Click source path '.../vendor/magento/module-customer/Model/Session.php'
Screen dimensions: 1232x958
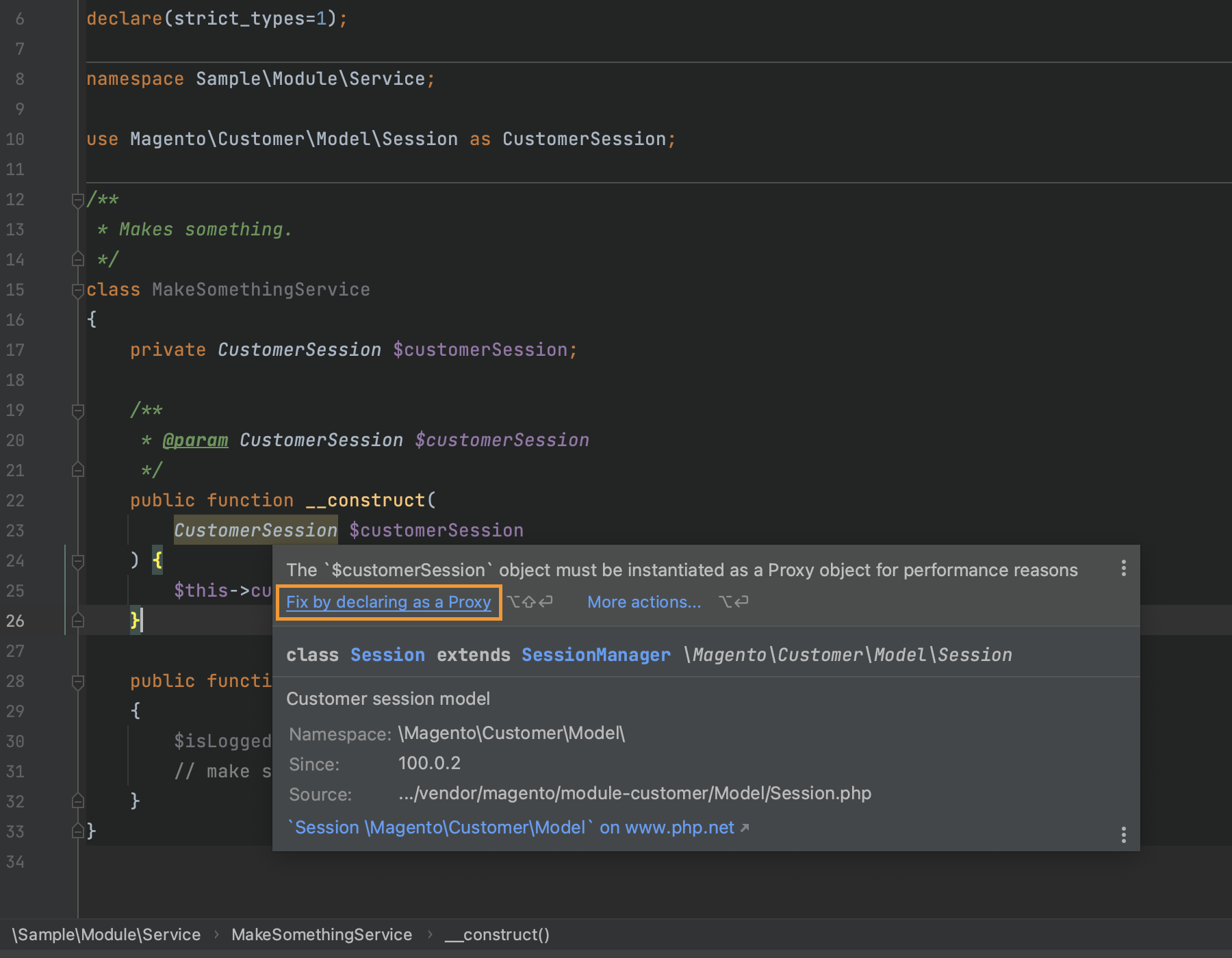tap(634, 793)
